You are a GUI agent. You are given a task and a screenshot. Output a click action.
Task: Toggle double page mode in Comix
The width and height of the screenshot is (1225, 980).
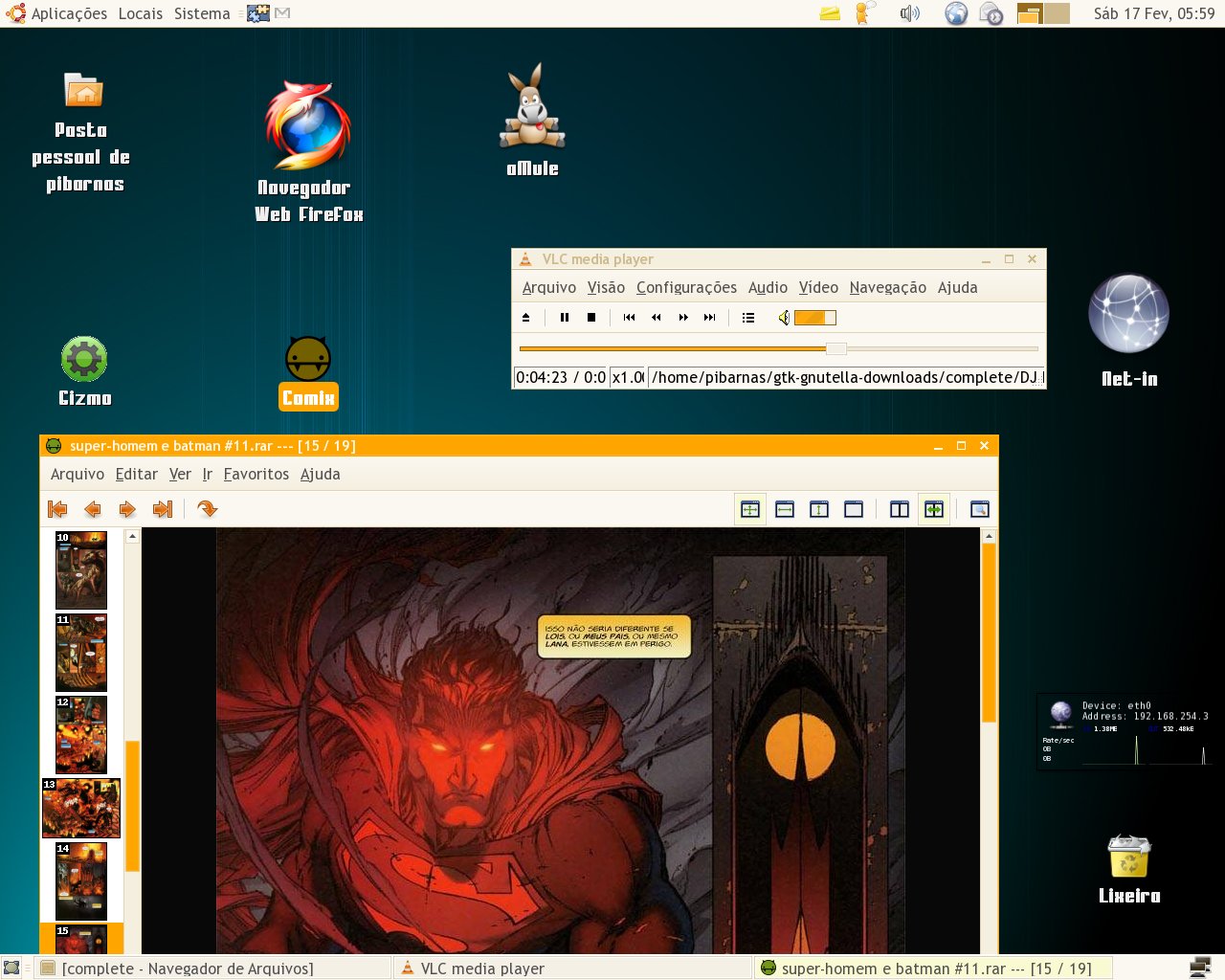pyautogui.click(x=900, y=509)
